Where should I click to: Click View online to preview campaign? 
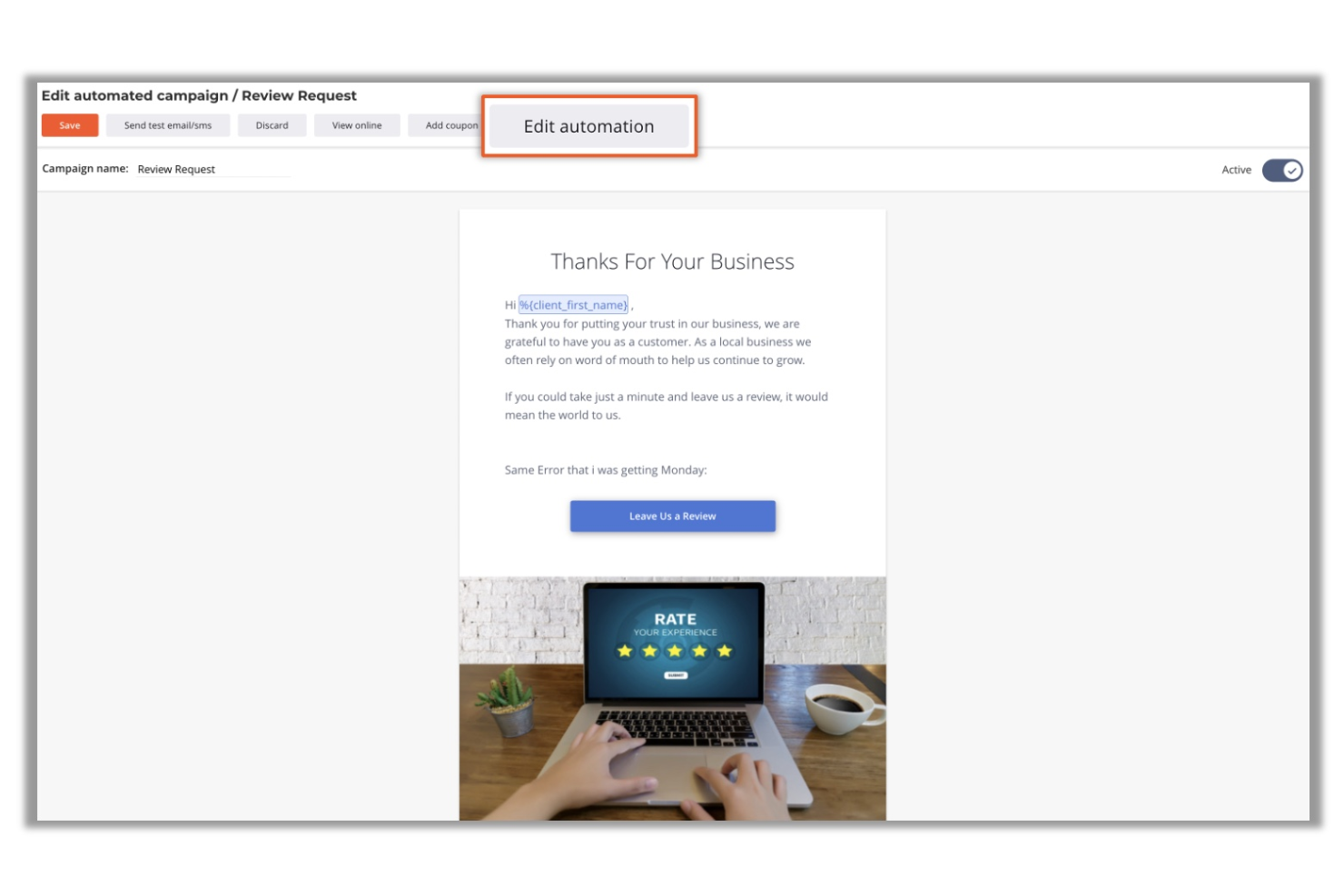[x=356, y=124]
